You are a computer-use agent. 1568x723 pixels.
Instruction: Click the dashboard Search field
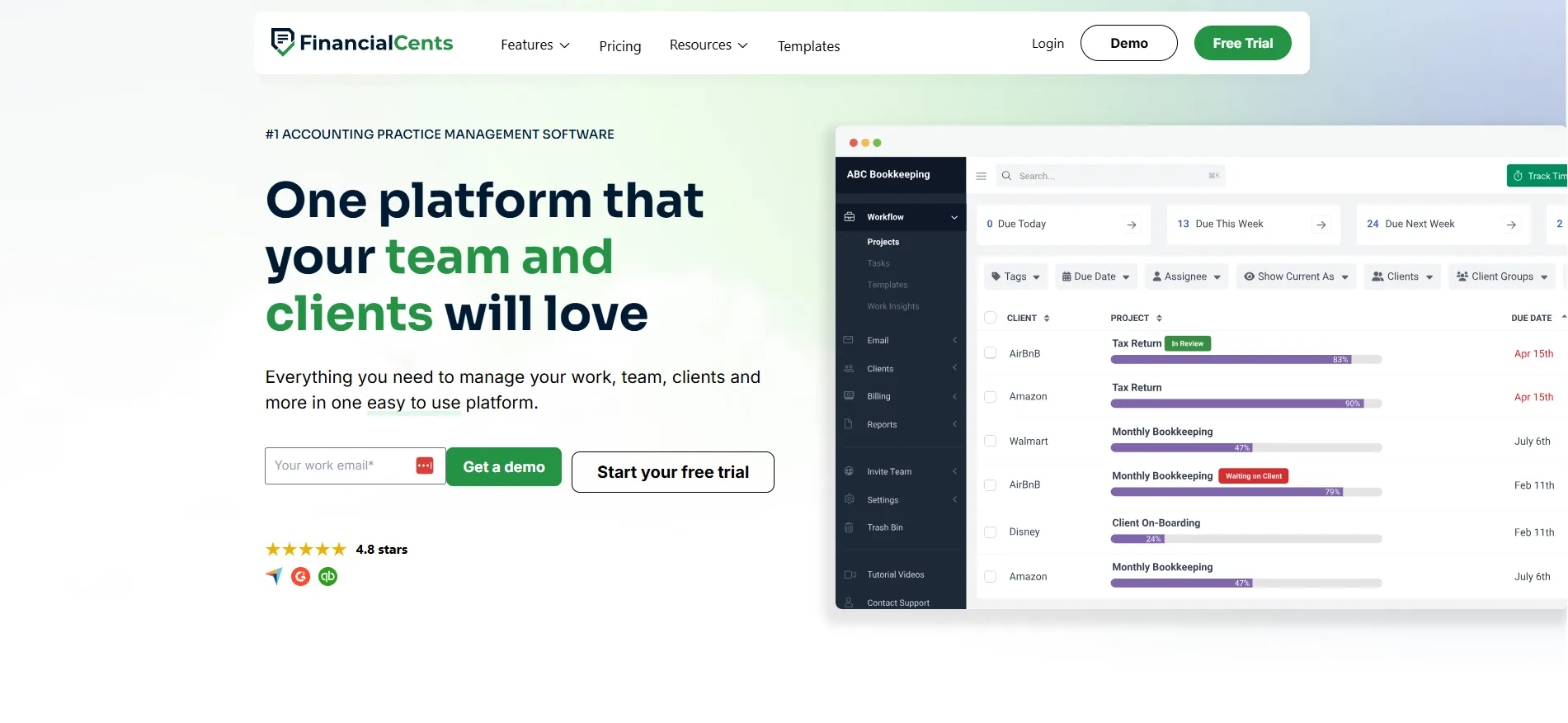pos(1110,176)
